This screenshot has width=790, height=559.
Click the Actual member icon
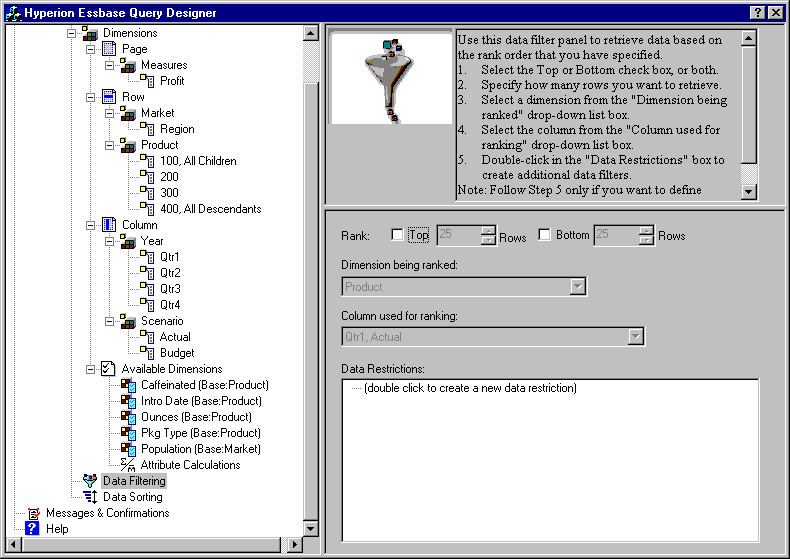(147, 337)
